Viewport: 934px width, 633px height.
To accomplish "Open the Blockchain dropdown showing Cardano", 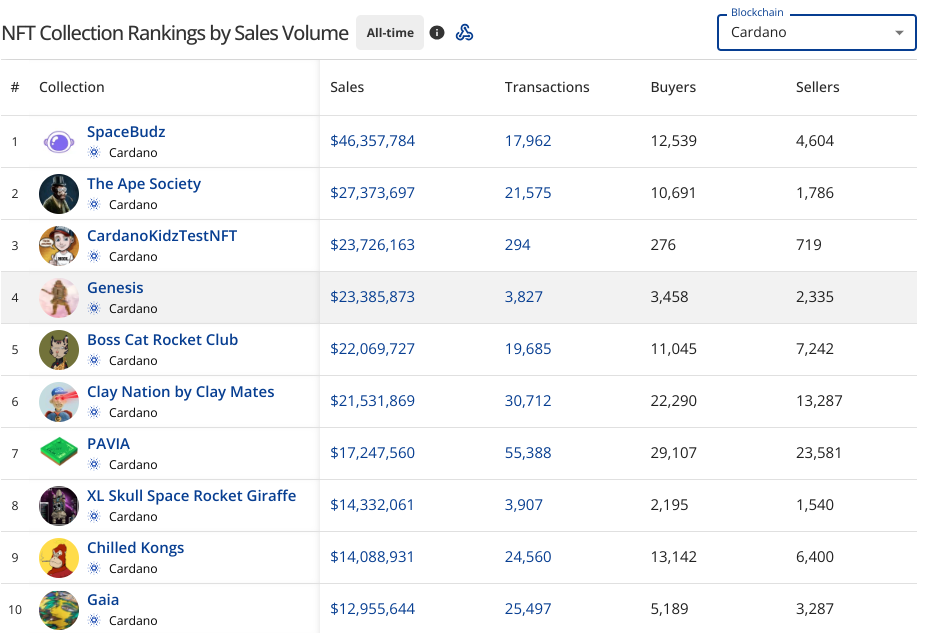I will click(816, 33).
